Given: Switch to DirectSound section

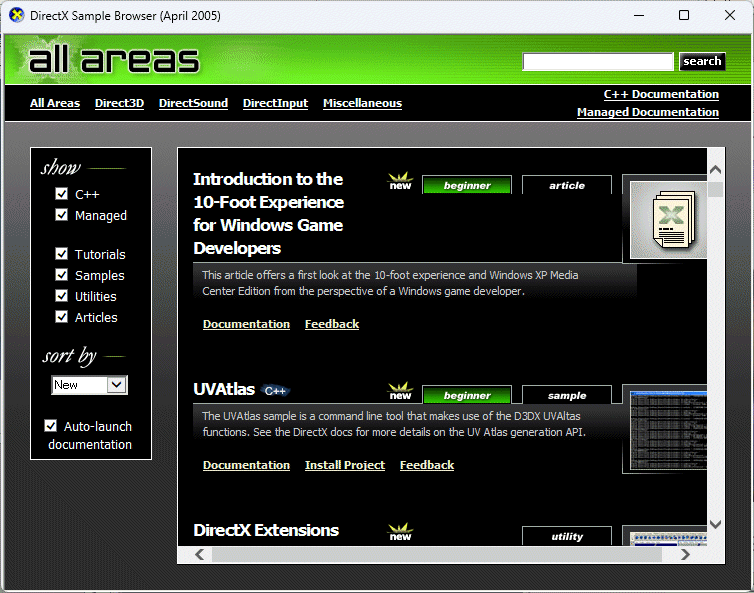Looking at the screenshot, I should coord(193,103).
